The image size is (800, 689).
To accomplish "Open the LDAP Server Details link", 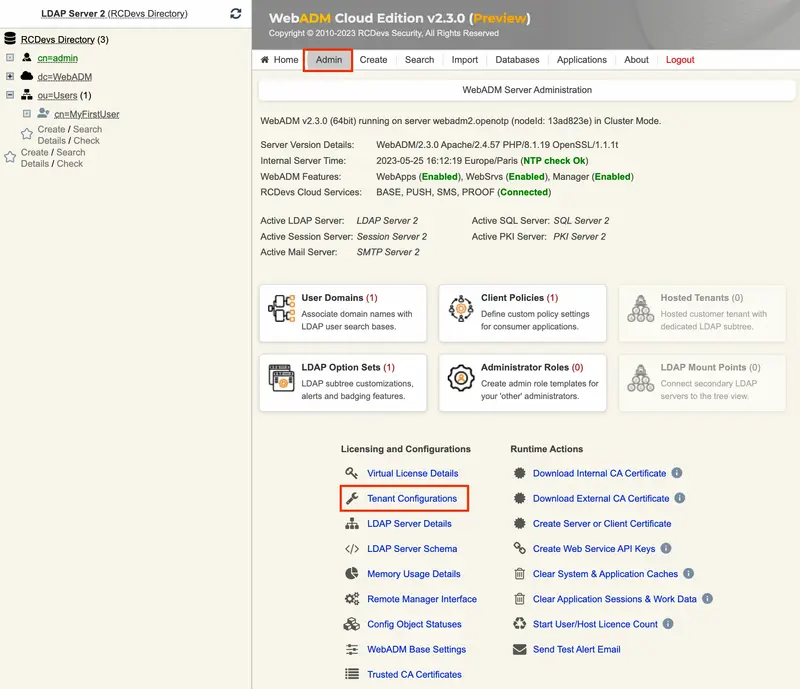I will click(x=409, y=524).
